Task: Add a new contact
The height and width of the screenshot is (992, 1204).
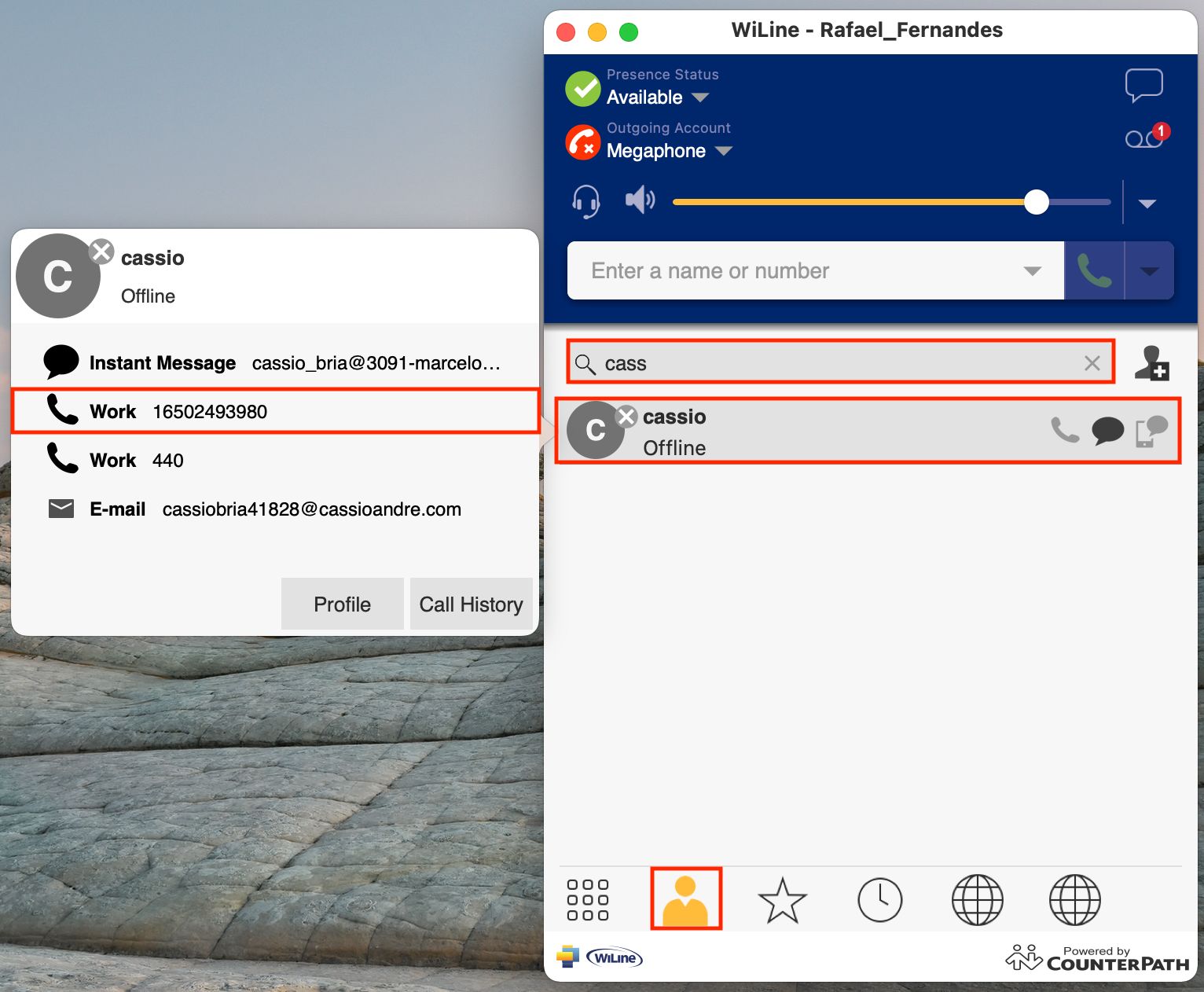Action: (x=1154, y=362)
